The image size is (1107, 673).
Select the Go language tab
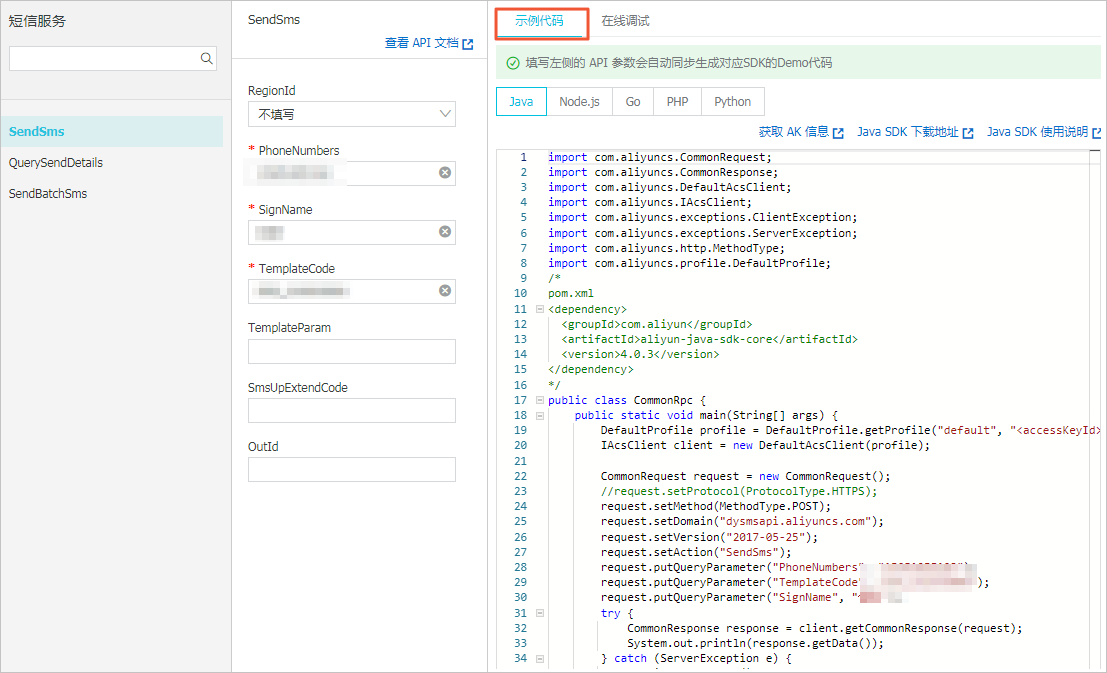(633, 102)
